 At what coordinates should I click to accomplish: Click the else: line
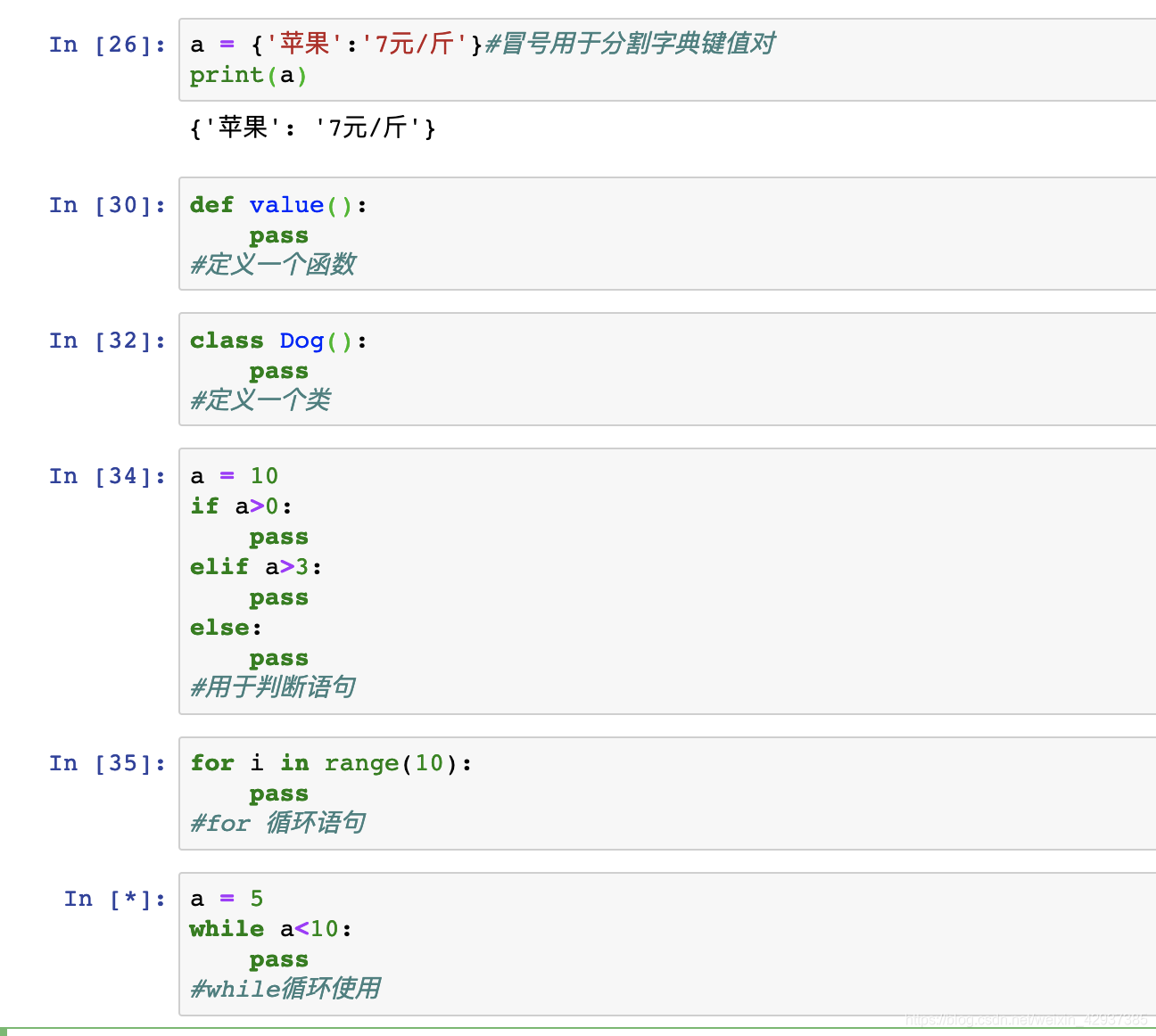click(227, 628)
